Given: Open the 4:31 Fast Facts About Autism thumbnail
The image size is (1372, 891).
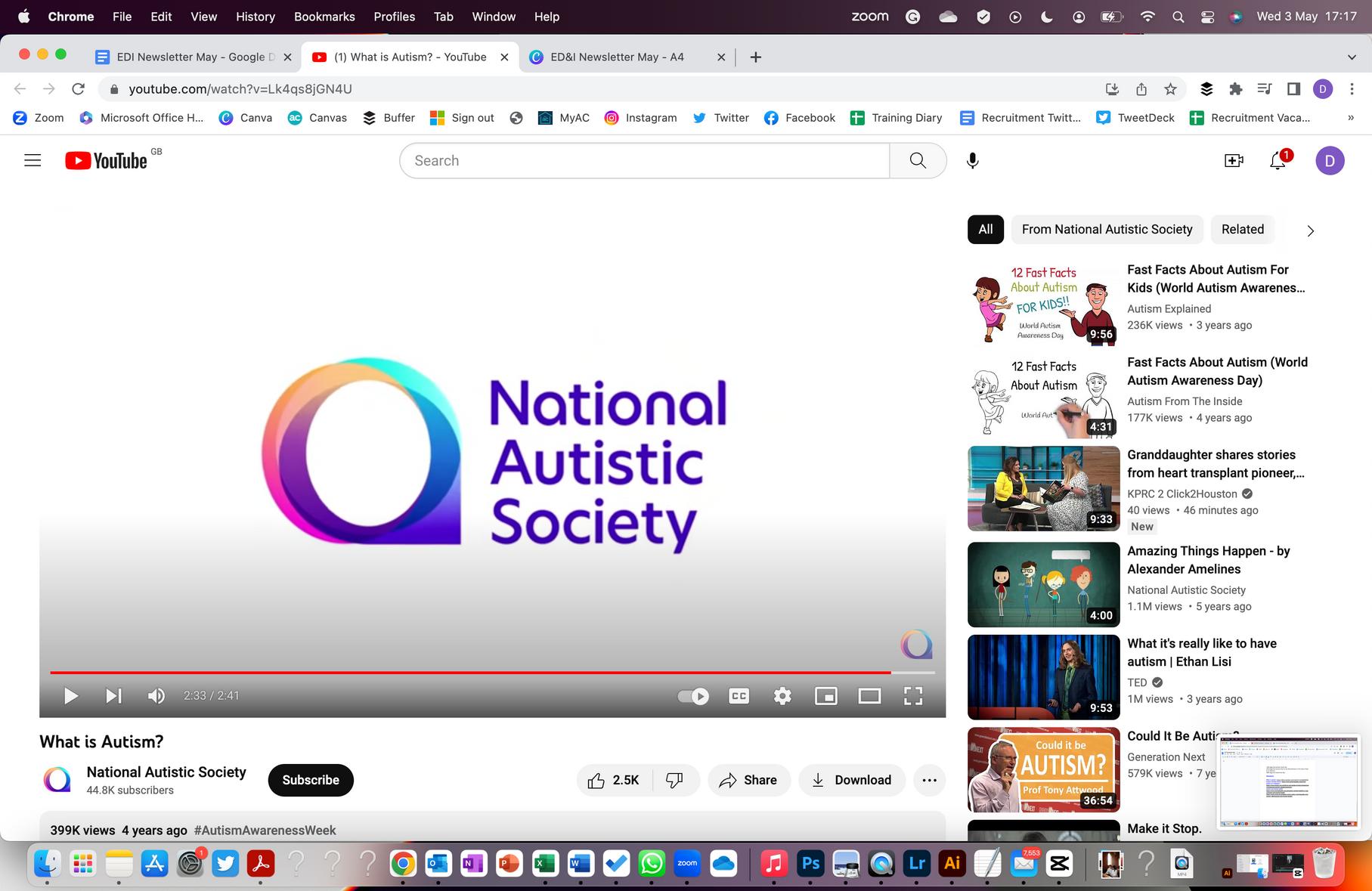Looking at the screenshot, I should [1043, 396].
